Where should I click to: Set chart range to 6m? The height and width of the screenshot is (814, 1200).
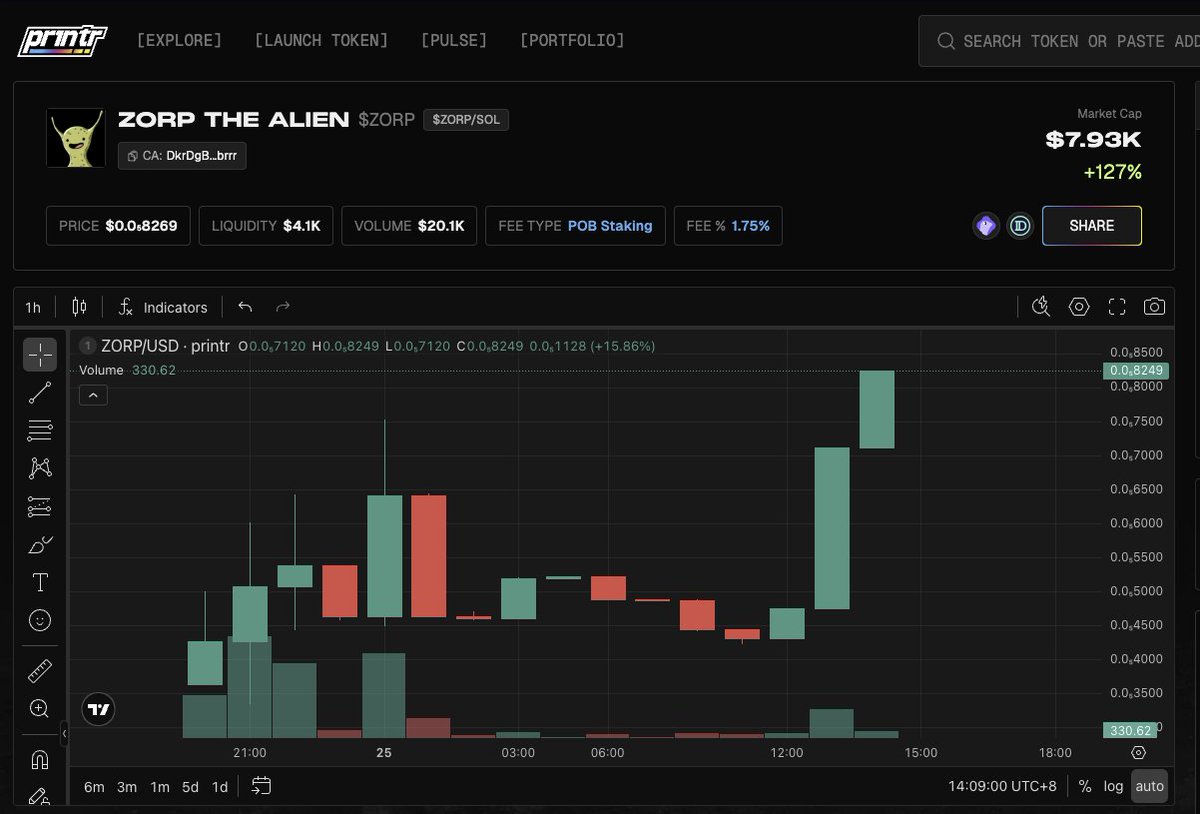94,787
